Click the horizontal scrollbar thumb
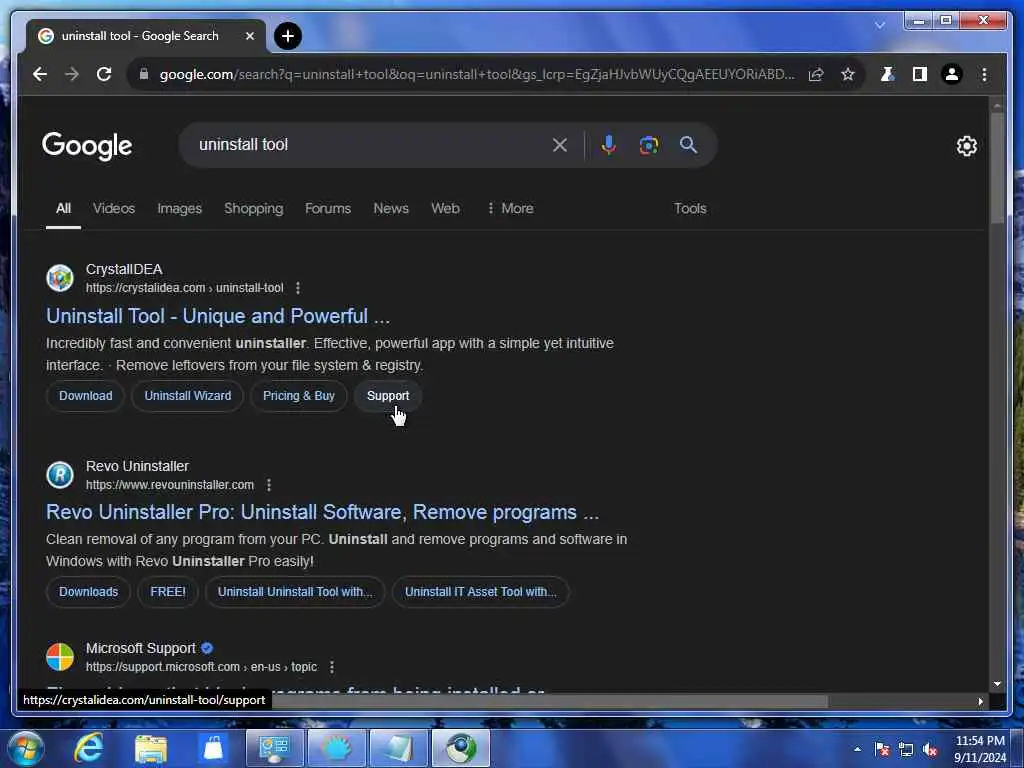The image size is (1024, 768). click(x=550, y=701)
